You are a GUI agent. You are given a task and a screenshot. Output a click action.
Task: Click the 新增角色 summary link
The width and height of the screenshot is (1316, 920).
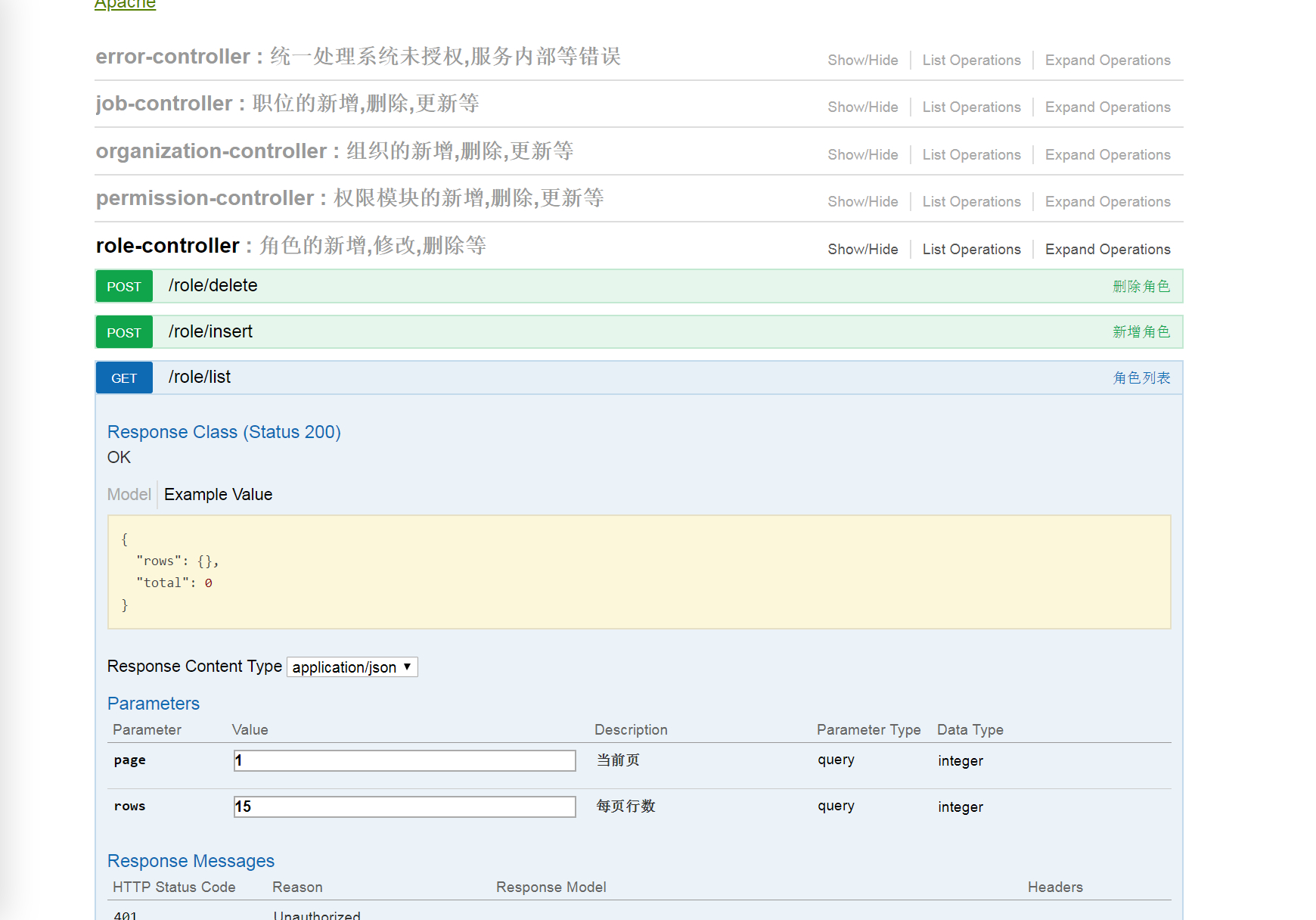pos(1141,332)
